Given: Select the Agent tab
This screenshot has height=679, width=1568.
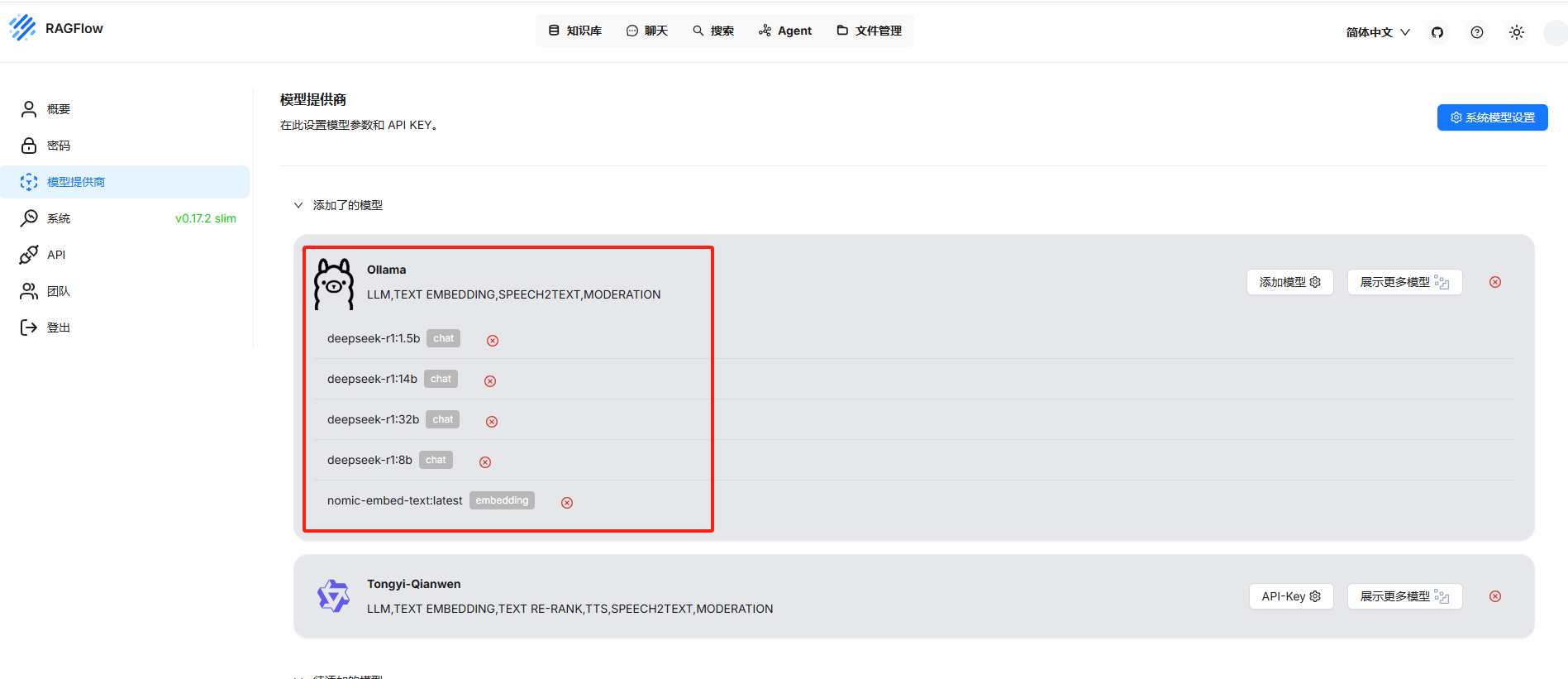Looking at the screenshot, I should (785, 31).
